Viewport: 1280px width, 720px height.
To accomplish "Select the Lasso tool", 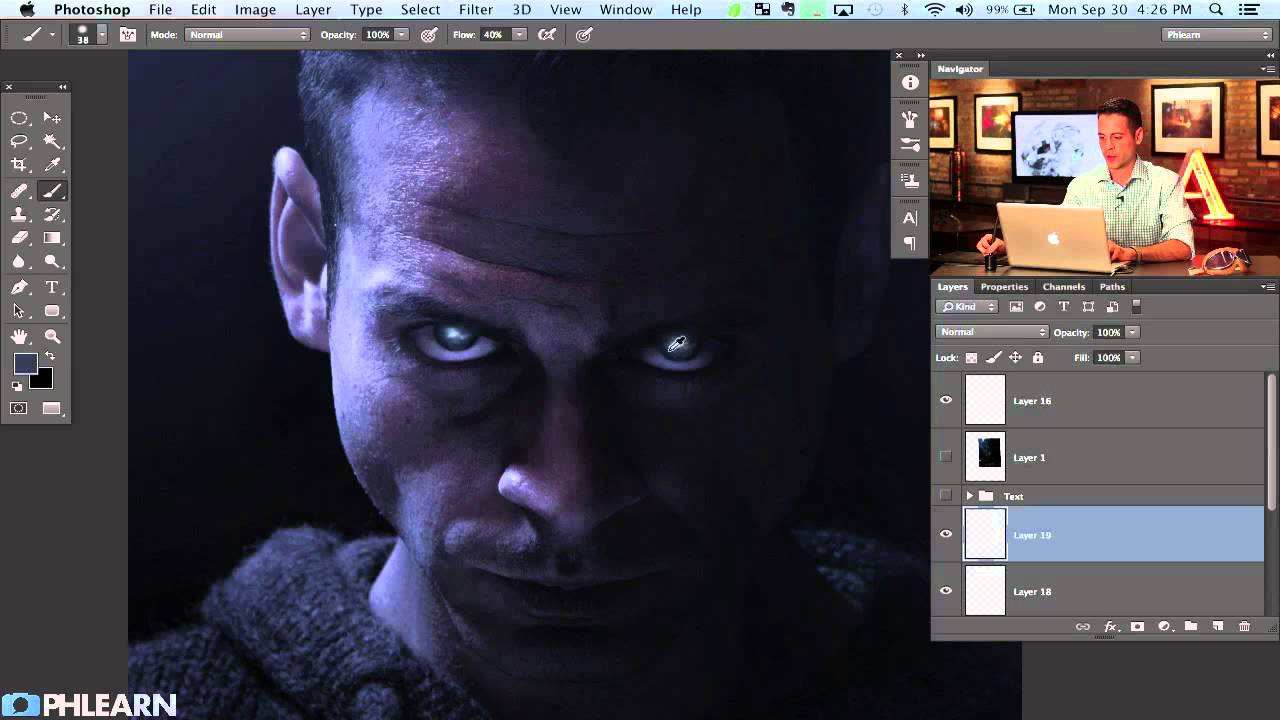I will 19,141.
